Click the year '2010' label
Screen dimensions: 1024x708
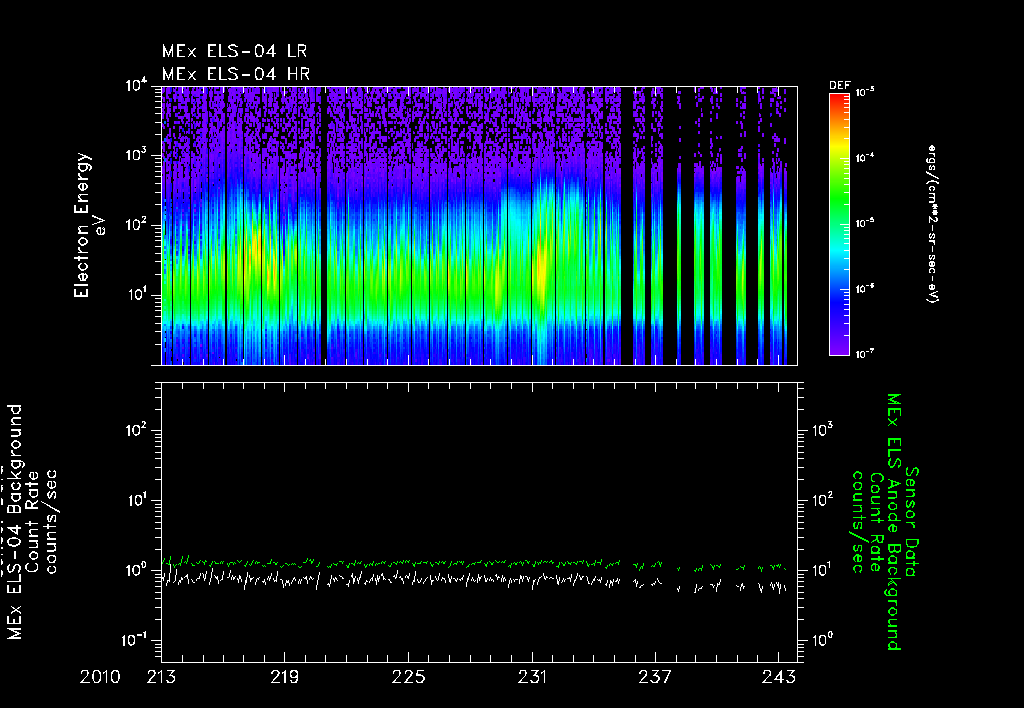coord(100,677)
